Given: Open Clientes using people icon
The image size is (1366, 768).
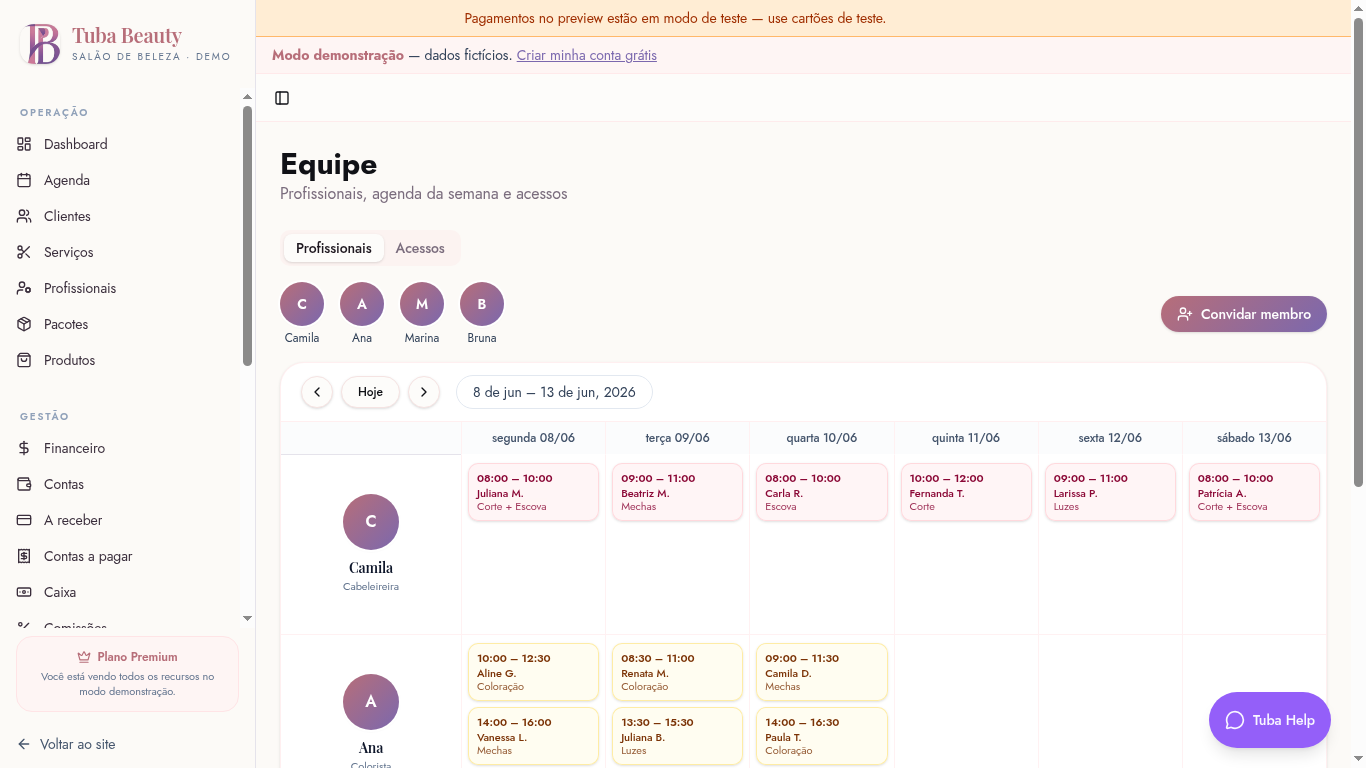Looking at the screenshot, I should click(x=24, y=216).
